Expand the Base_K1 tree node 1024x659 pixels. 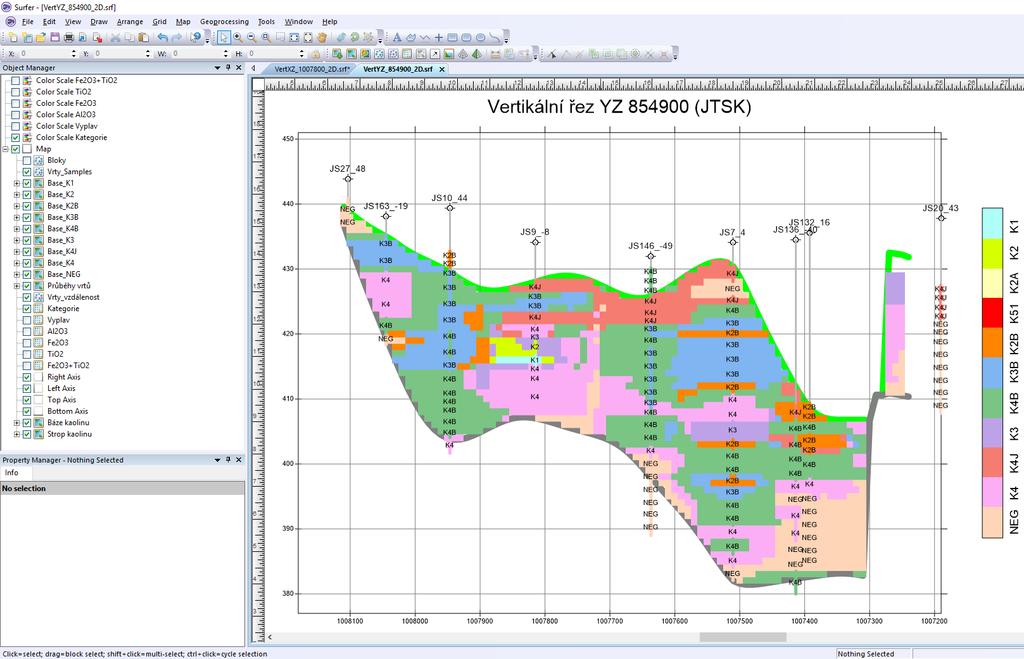[x=16, y=183]
